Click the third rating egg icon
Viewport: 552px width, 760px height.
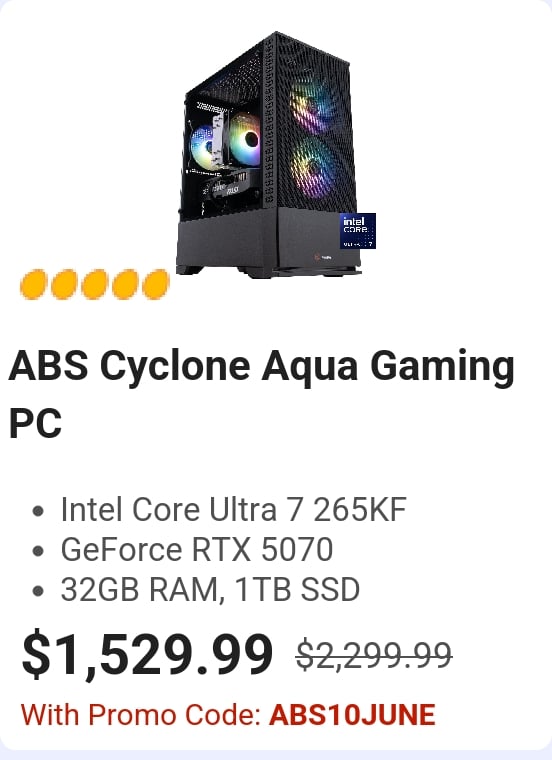[x=95, y=284]
